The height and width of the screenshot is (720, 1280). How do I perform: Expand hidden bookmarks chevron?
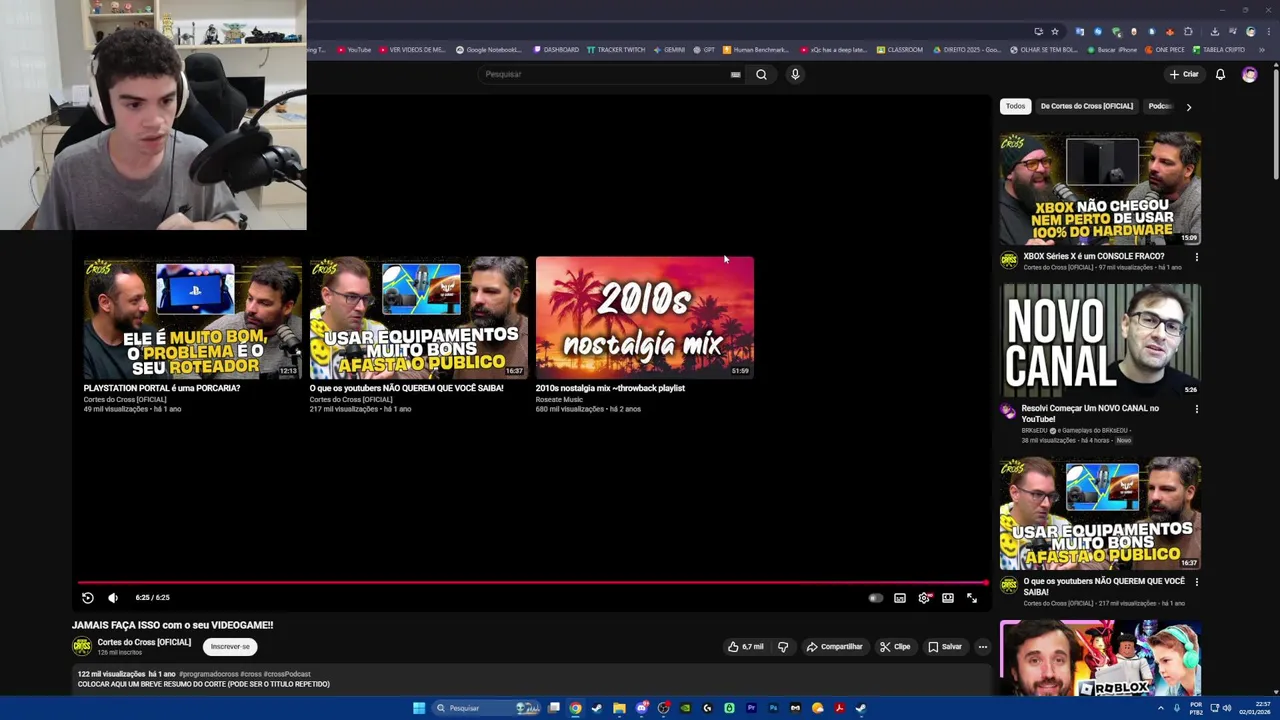[x=1260, y=50]
